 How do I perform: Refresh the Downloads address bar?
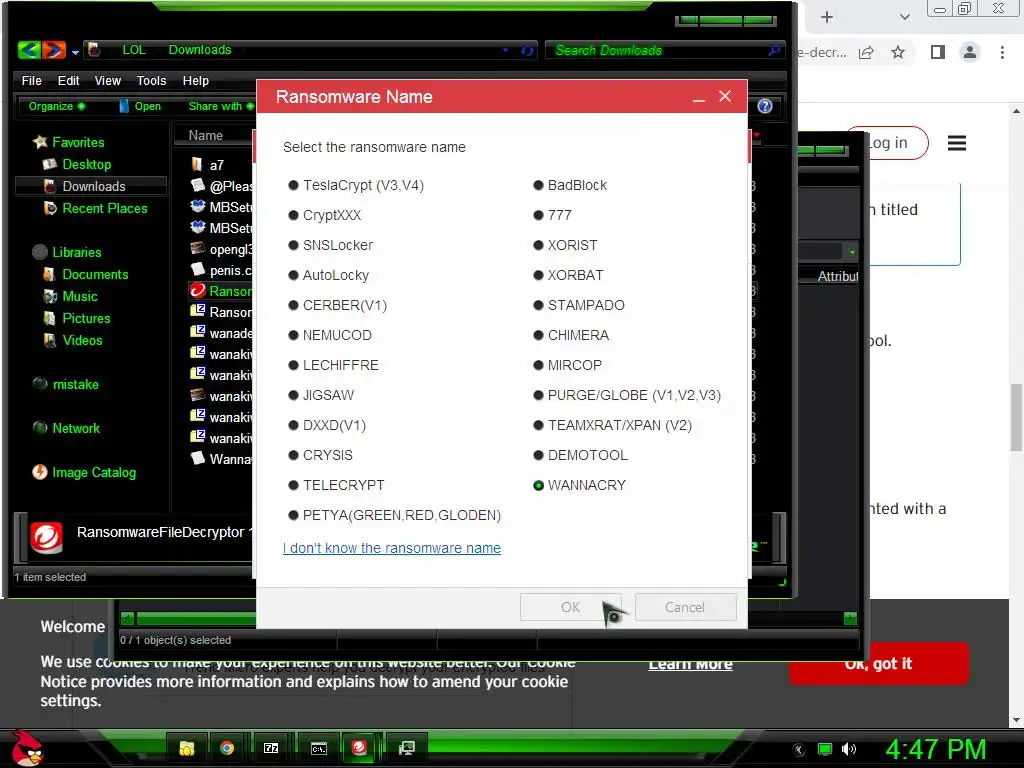click(528, 50)
